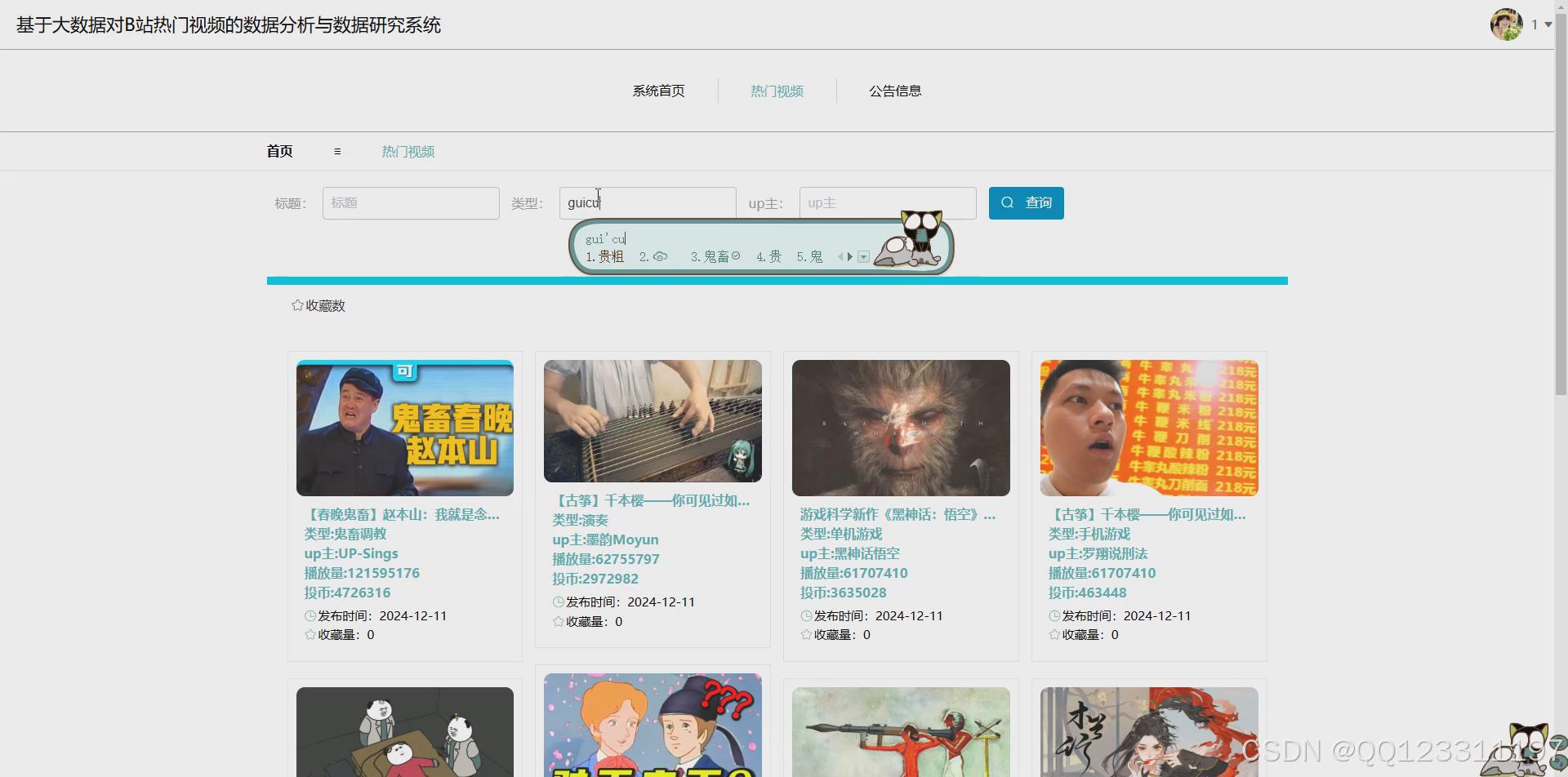Click text 投币:3635028
The image size is (1568, 777).
point(843,593)
